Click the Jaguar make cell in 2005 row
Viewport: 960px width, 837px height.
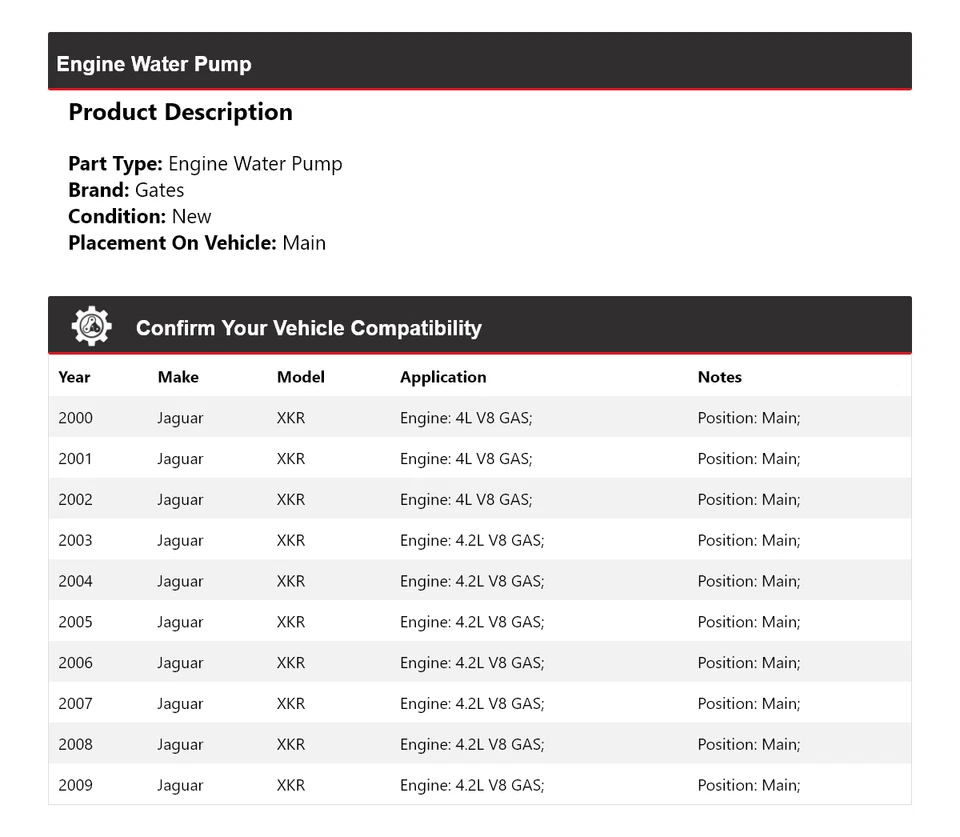180,622
